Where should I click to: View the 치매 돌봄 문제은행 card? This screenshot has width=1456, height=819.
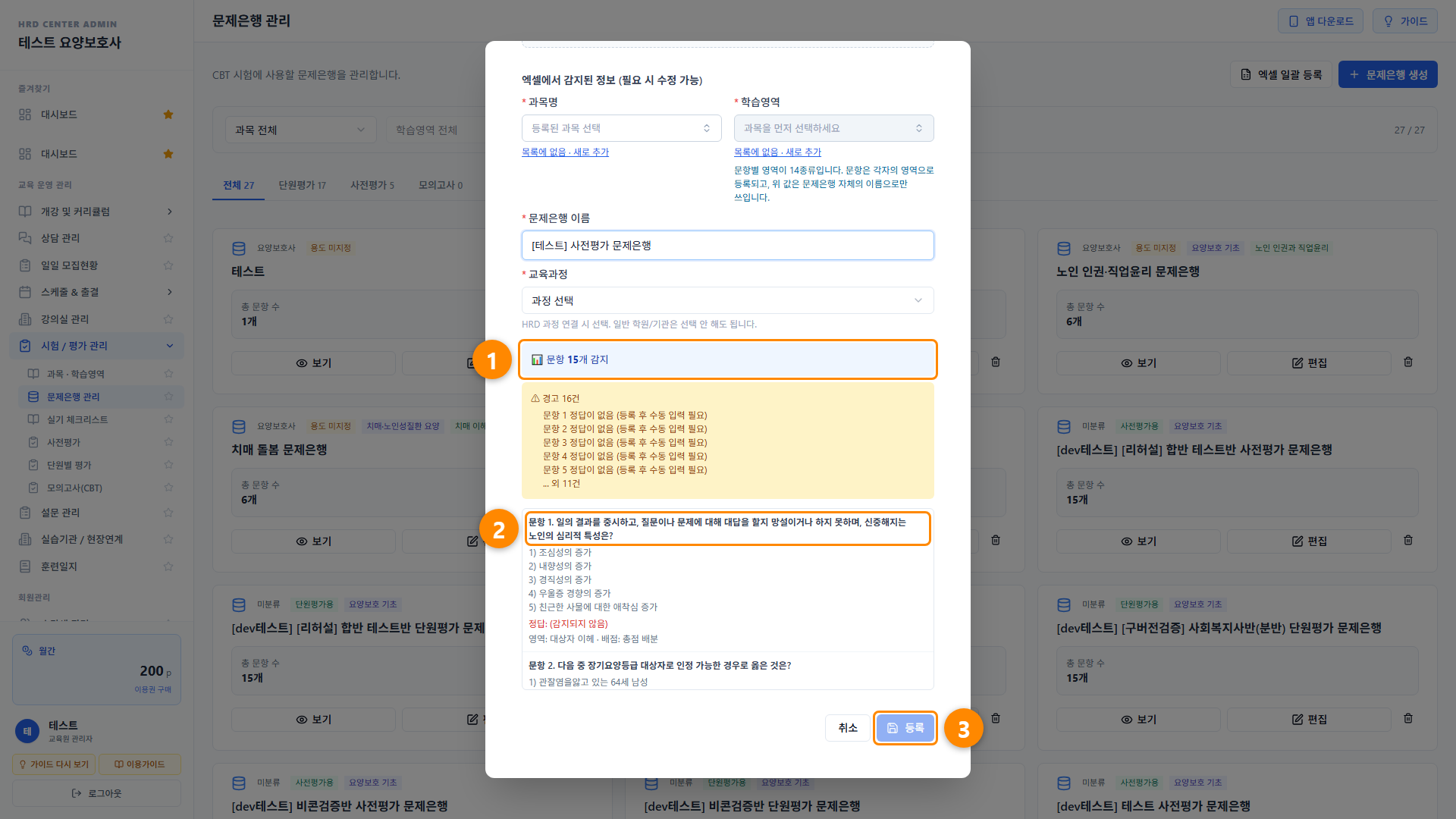pyautogui.click(x=313, y=541)
